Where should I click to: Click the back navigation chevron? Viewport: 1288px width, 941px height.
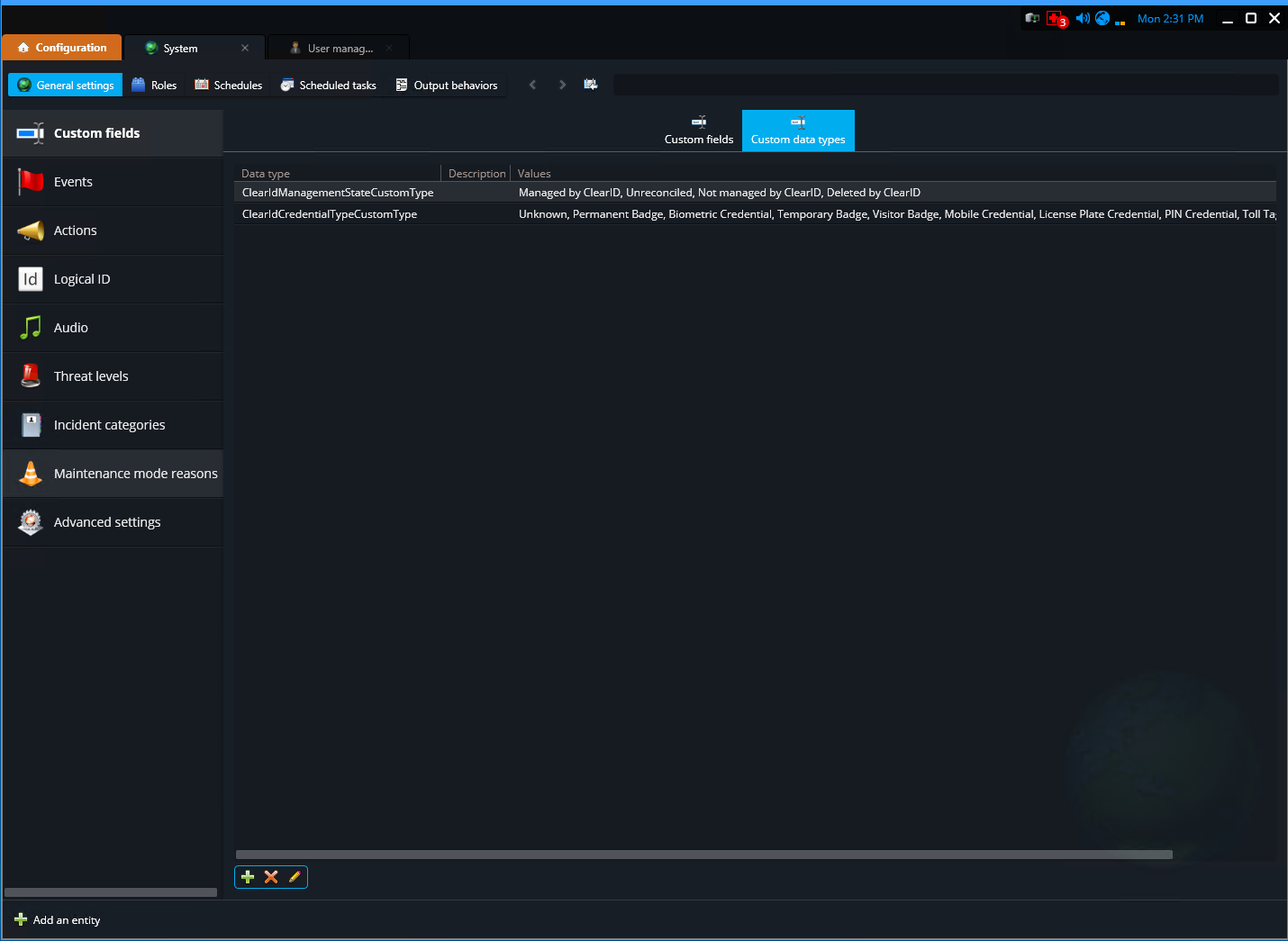point(532,84)
